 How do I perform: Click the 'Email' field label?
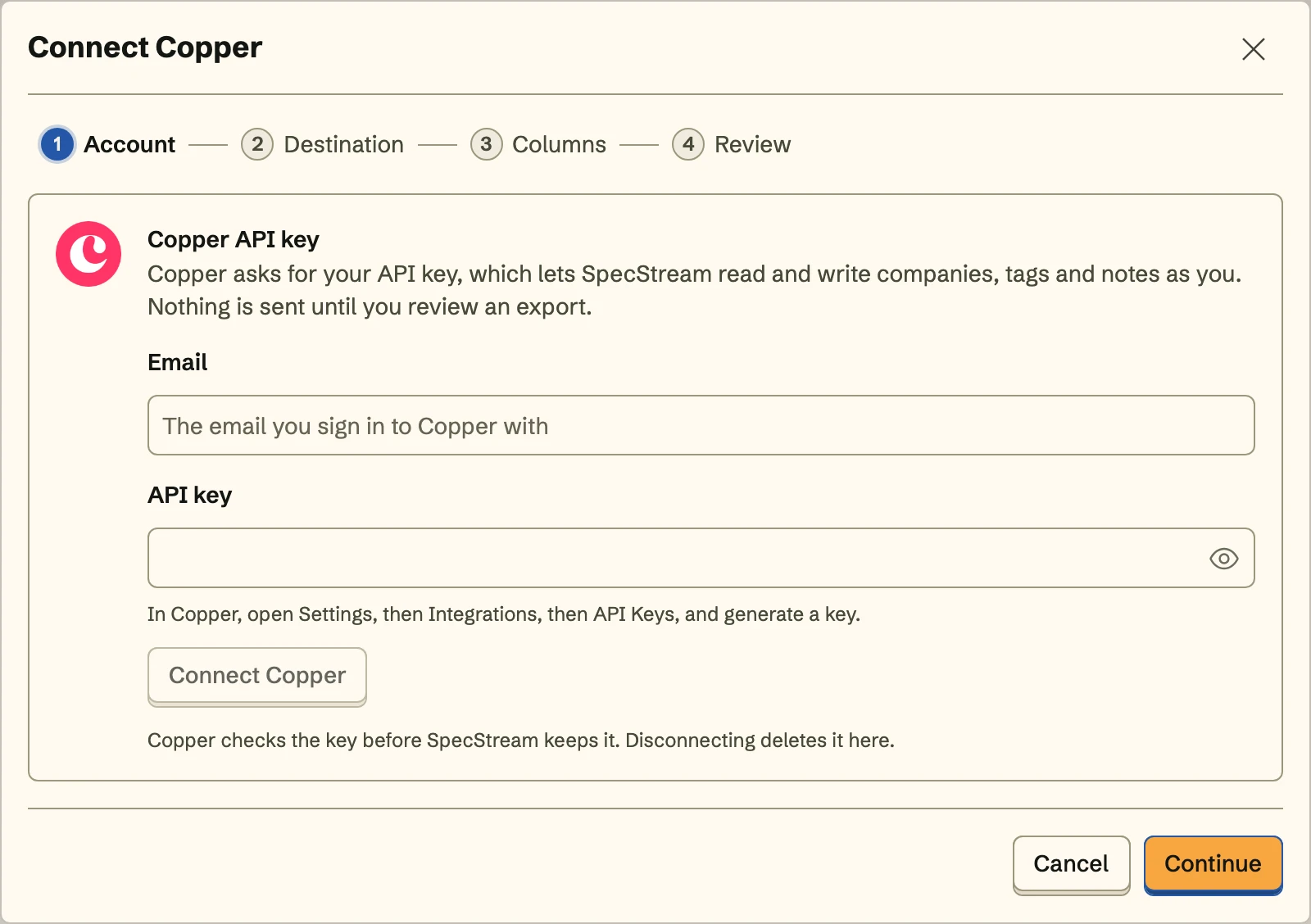coord(177,362)
